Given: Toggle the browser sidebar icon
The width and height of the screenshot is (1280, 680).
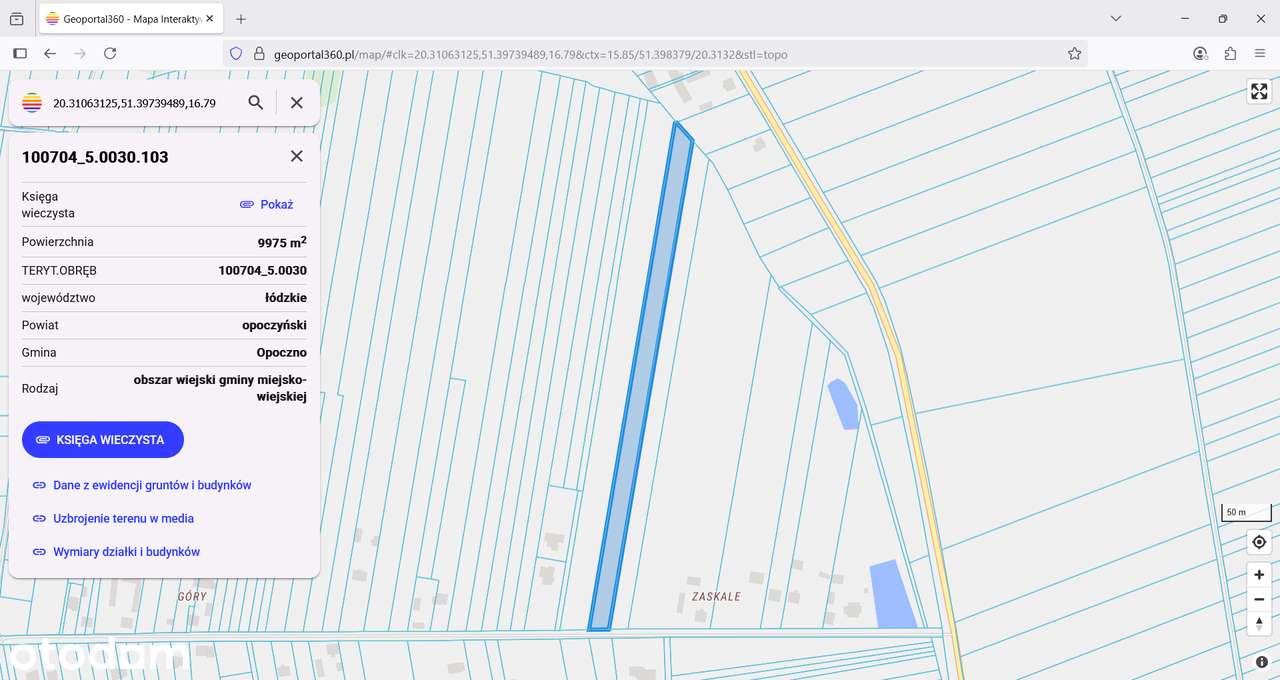Looking at the screenshot, I should (19, 54).
